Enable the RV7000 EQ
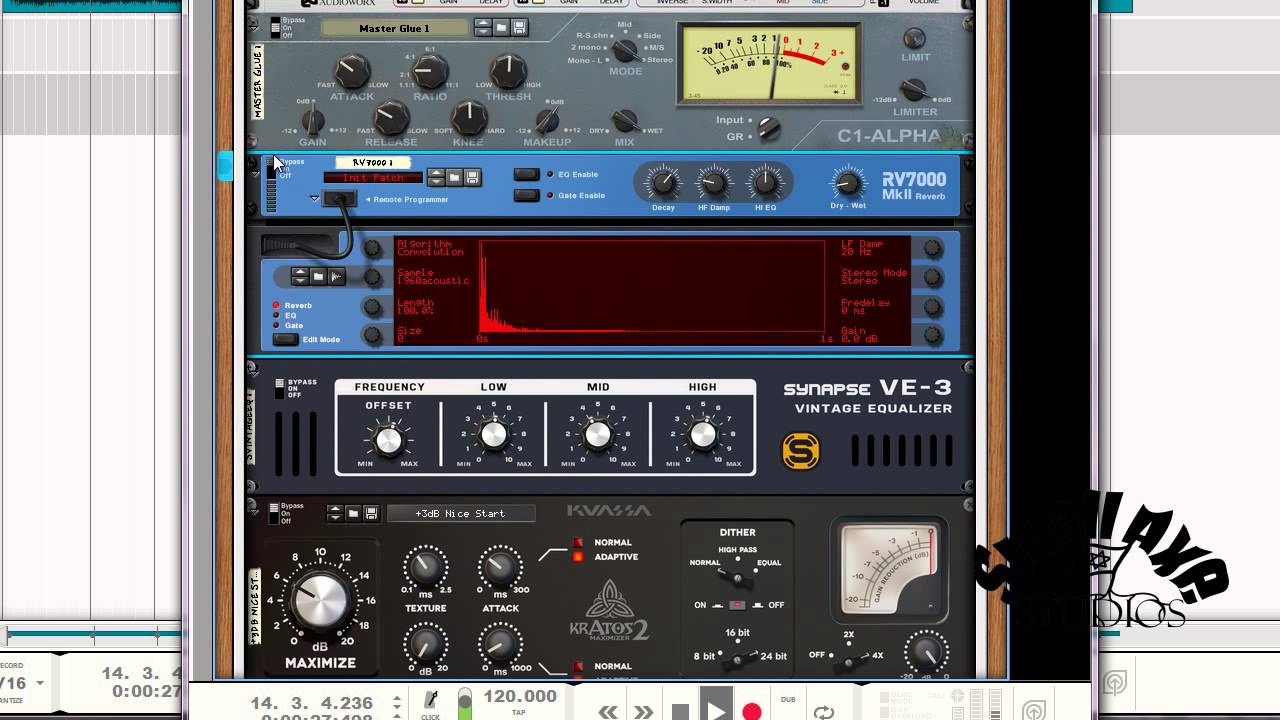The image size is (1280, 720). click(526, 174)
